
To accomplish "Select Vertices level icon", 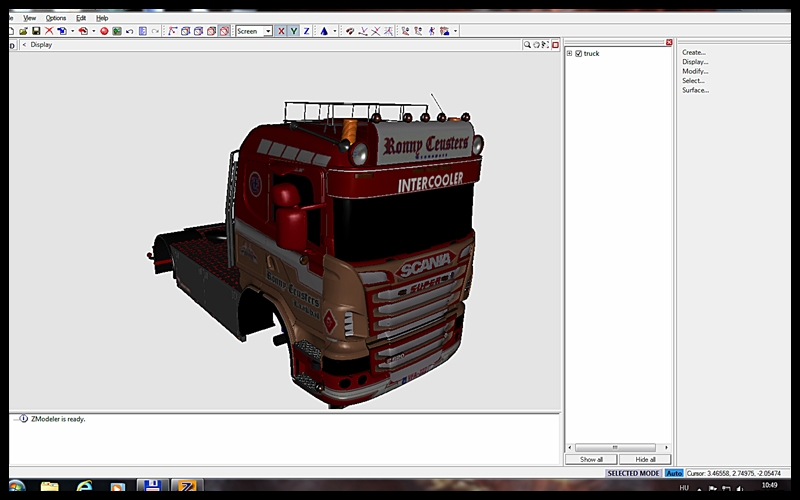I will 172,31.
